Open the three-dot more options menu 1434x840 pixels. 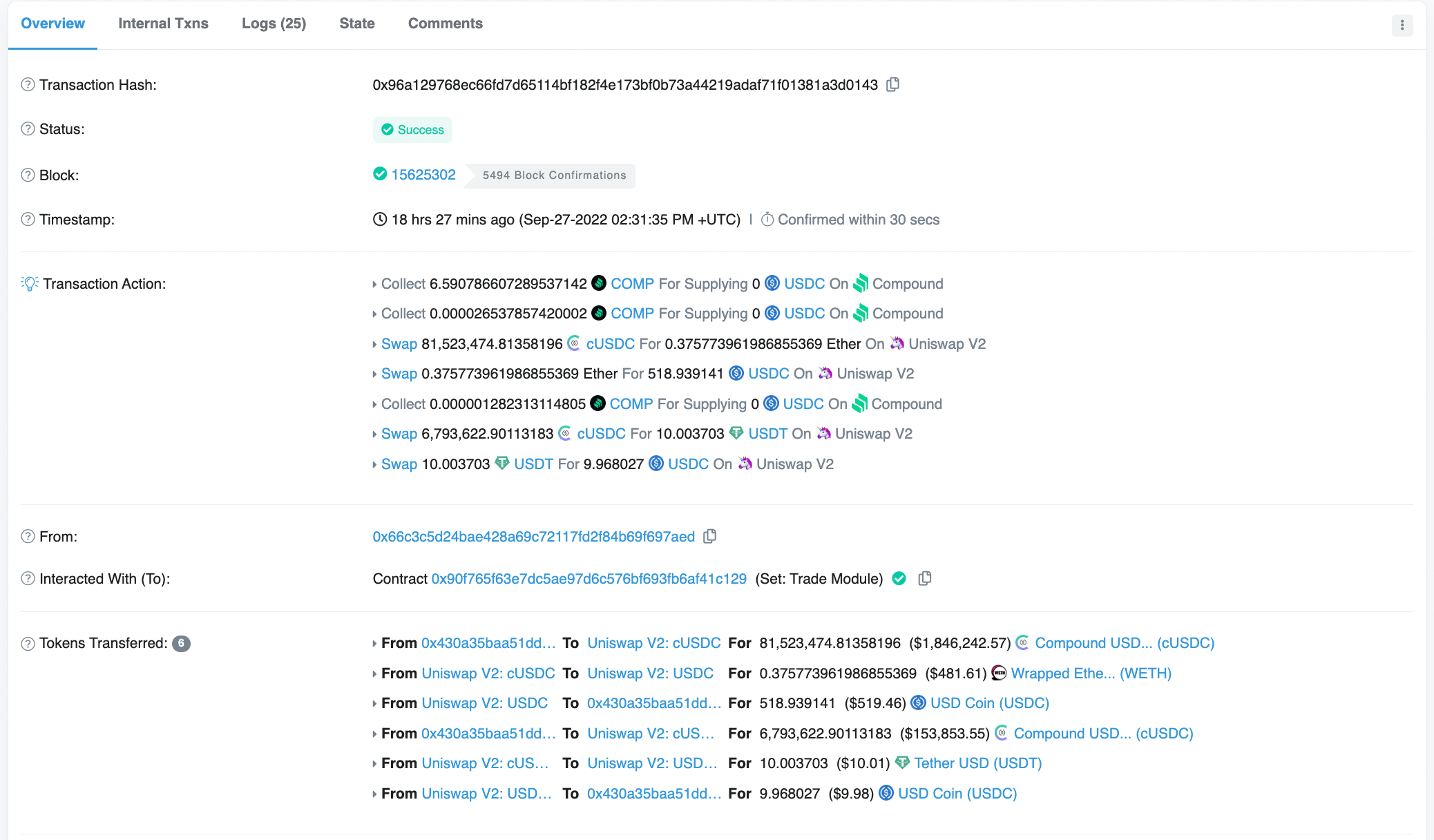[x=1402, y=26]
